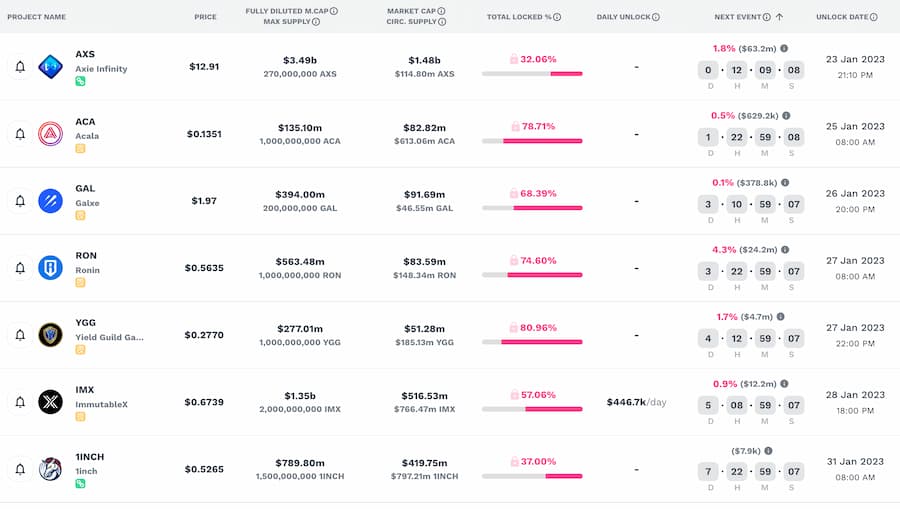The image size is (900, 509).
Task: Click the Acala logo icon
Action: 50,134
